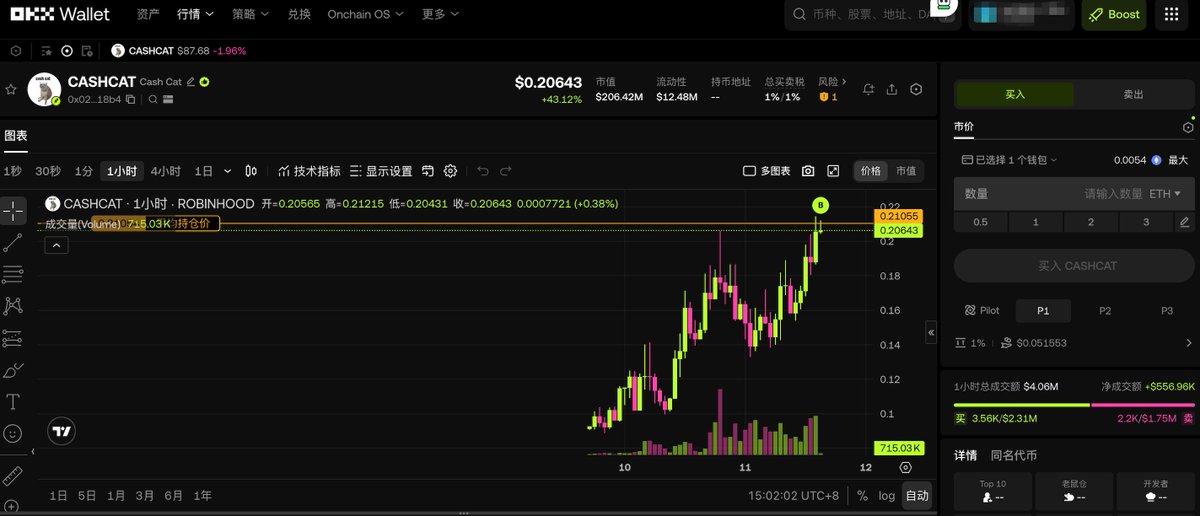Screen dimensions: 1200x516
Task: Choose the 0.5 ETH preset amount
Action: pyautogui.click(x=981, y=222)
